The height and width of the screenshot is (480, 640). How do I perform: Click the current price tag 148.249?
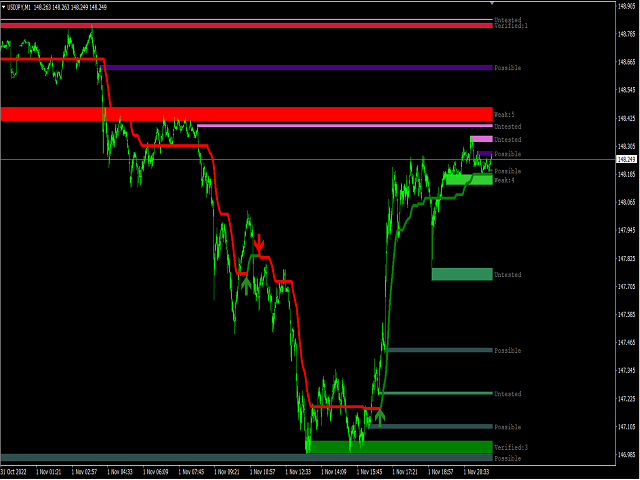coord(627,159)
